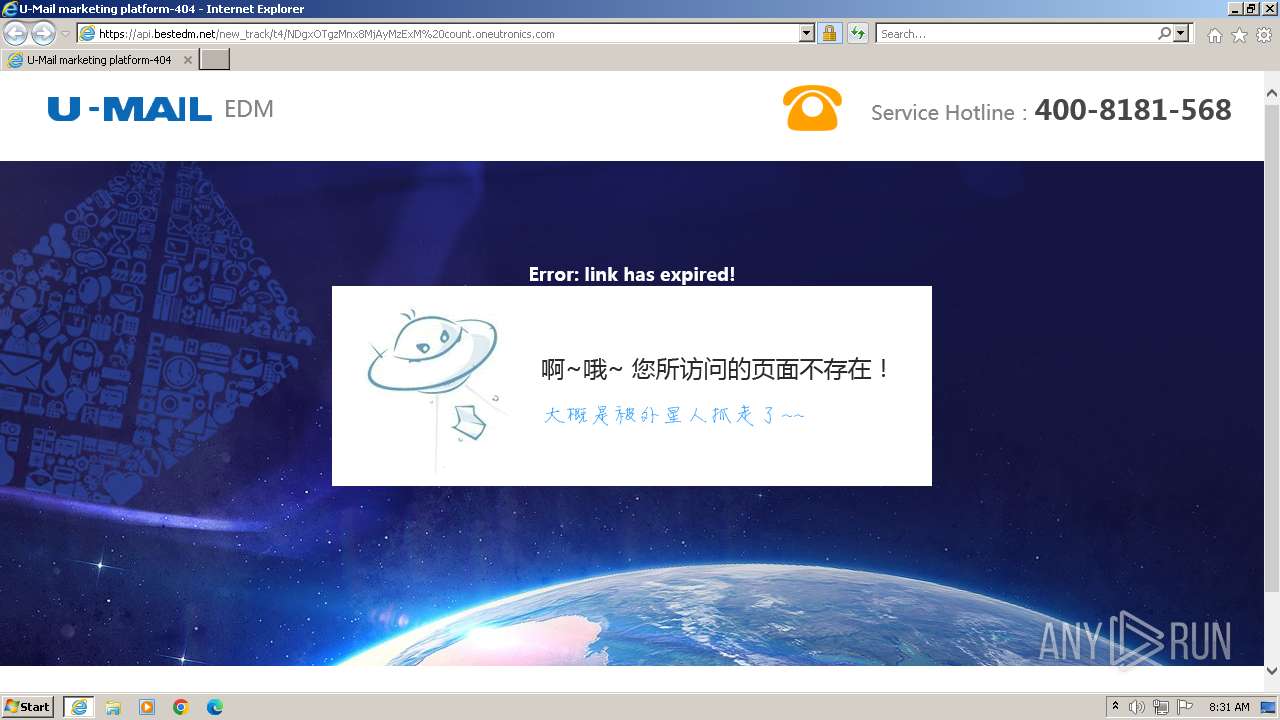Launch Edge from the taskbar

[215, 707]
